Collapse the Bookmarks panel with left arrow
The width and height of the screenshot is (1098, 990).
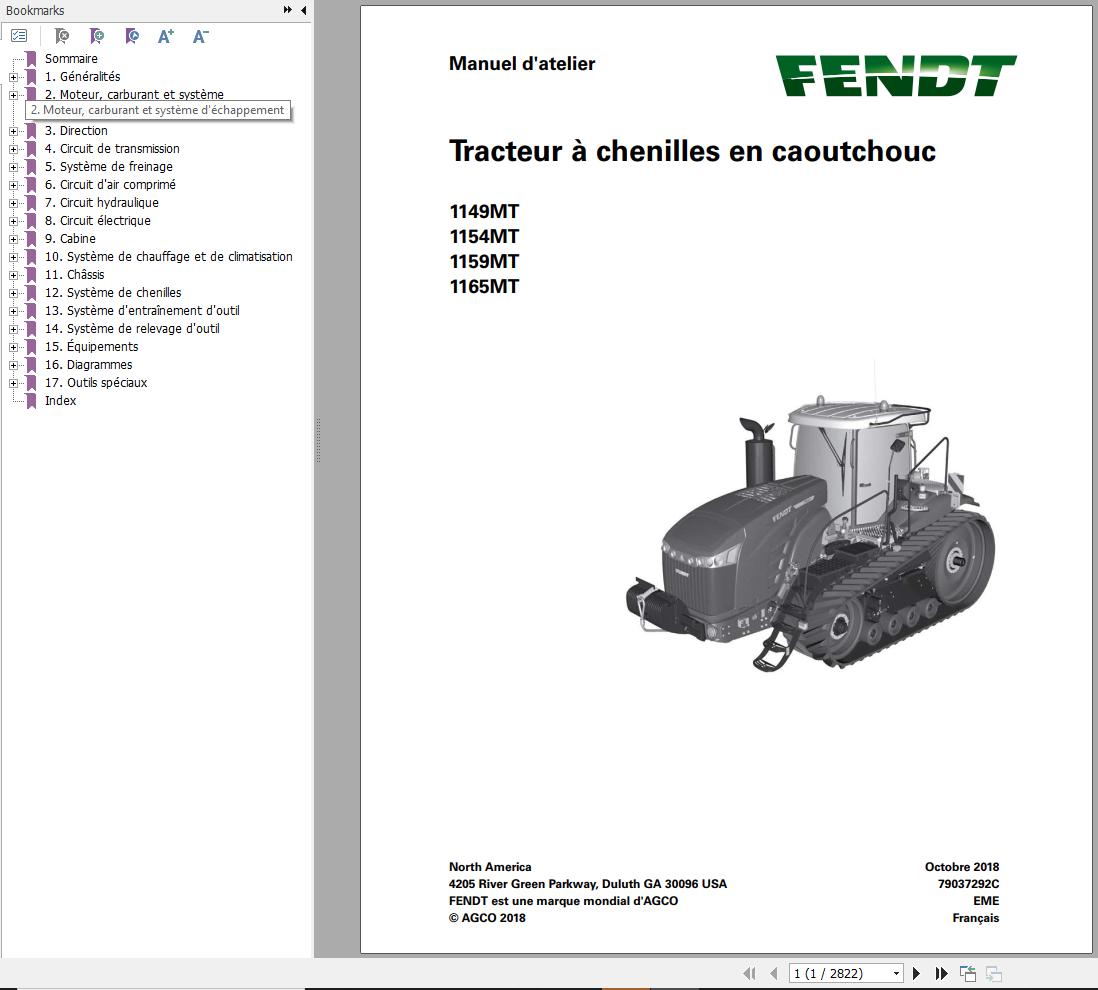tap(303, 10)
